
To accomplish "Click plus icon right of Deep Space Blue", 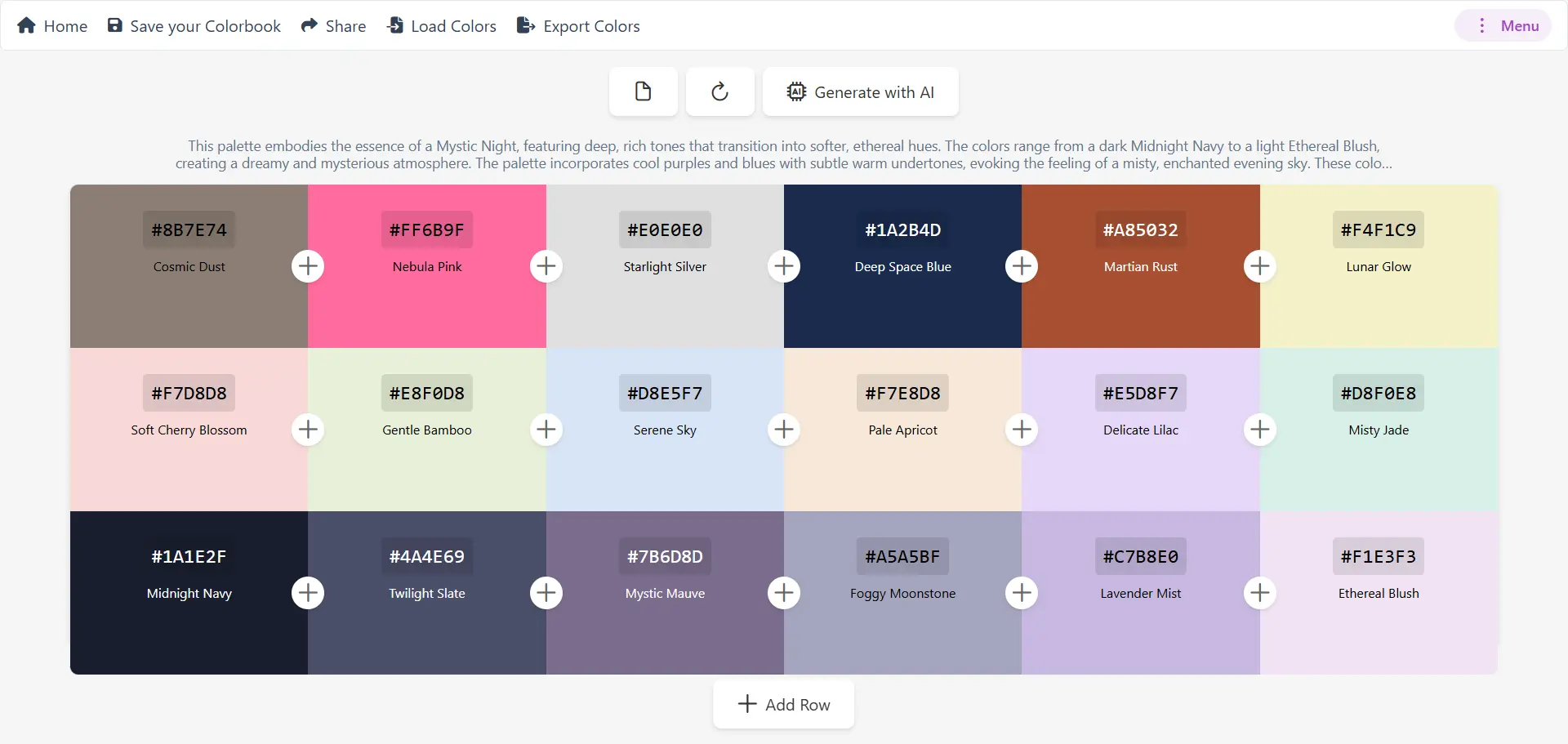I will point(1022,266).
